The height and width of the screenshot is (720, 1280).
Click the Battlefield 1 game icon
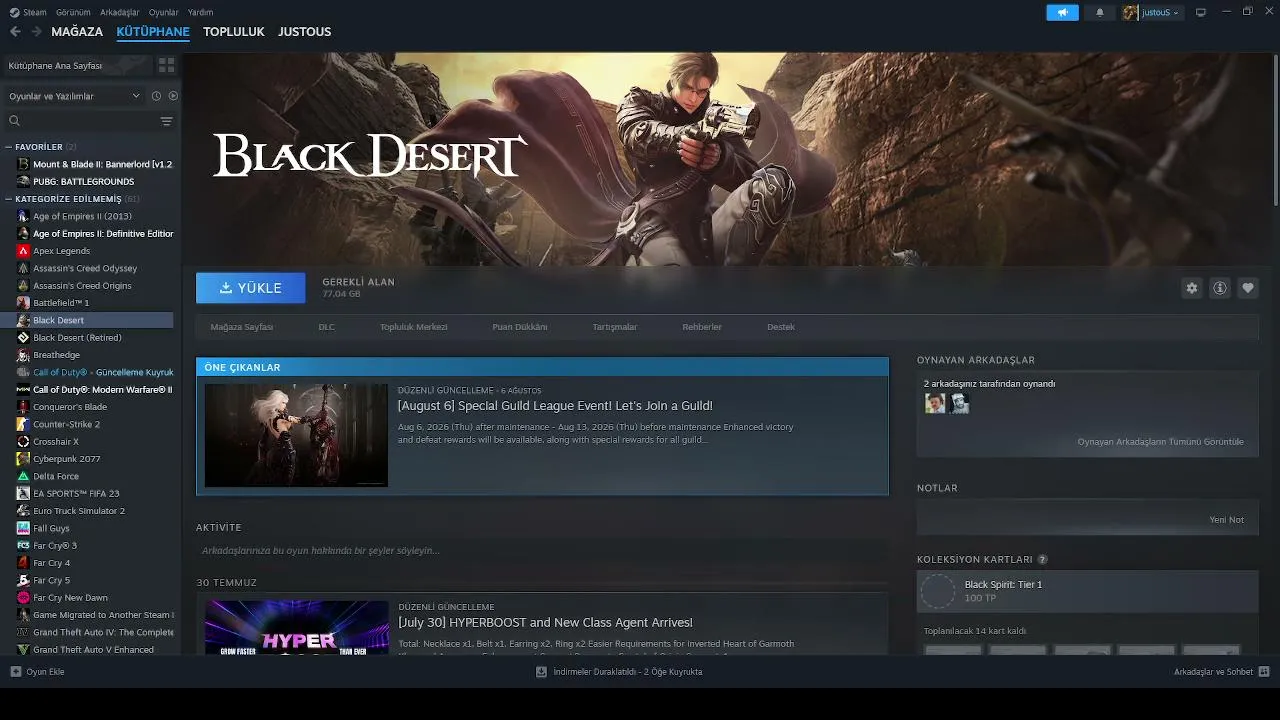point(23,303)
